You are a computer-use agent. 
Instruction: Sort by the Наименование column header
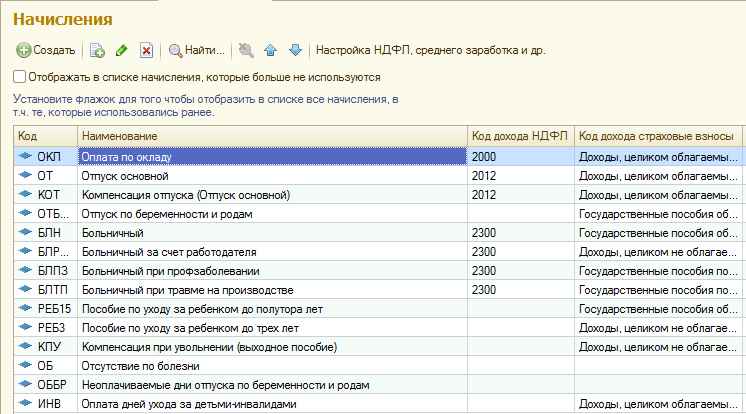pos(270,136)
